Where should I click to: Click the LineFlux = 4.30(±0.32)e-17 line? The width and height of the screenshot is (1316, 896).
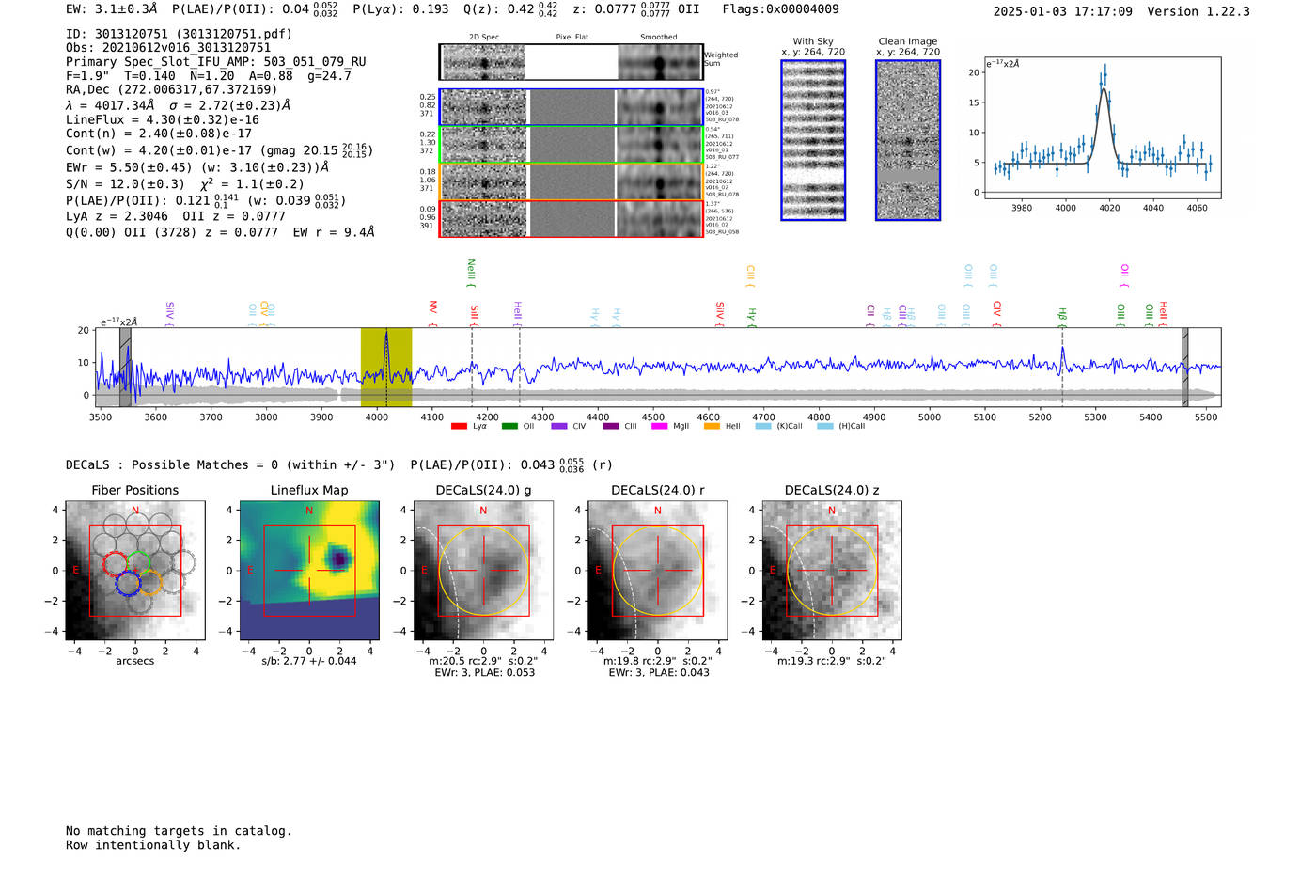tap(163, 120)
